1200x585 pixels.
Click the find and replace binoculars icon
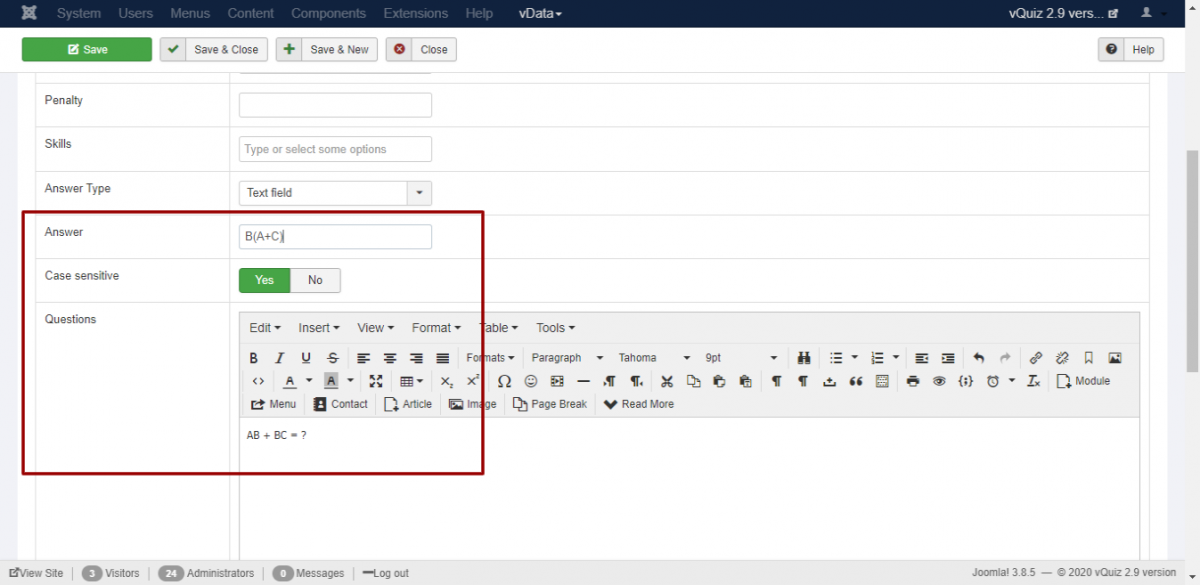(x=803, y=358)
